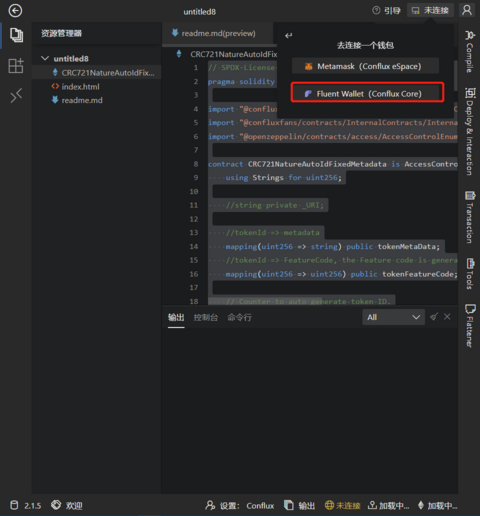The width and height of the screenshot is (480, 516).
Task: Open the 引导 guide help button
Action: pos(386,11)
